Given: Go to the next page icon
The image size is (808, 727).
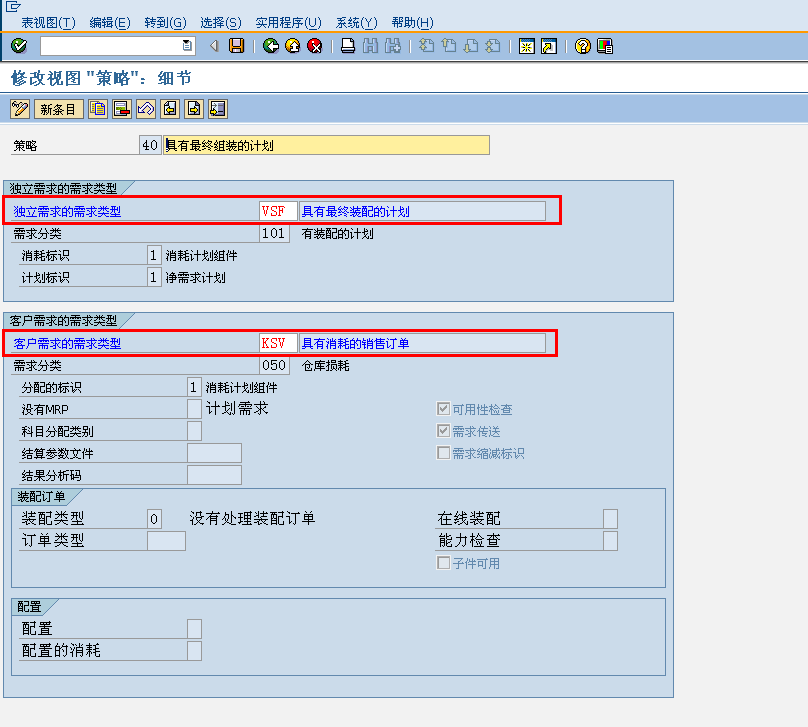Looking at the screenshot, I should coord(471,46).
